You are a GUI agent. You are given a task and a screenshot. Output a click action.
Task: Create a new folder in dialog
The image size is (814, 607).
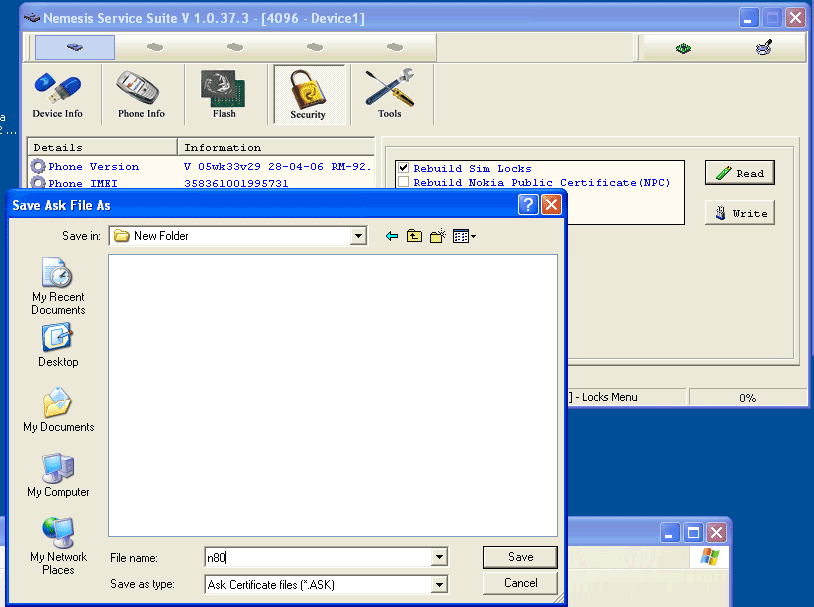tap(438, 236)
